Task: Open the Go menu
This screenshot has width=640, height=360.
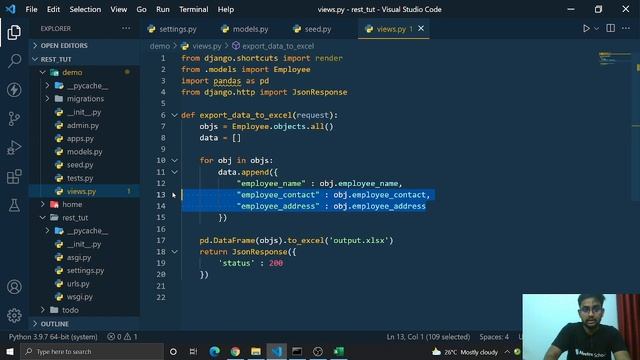Action: [x=141, y=9]
